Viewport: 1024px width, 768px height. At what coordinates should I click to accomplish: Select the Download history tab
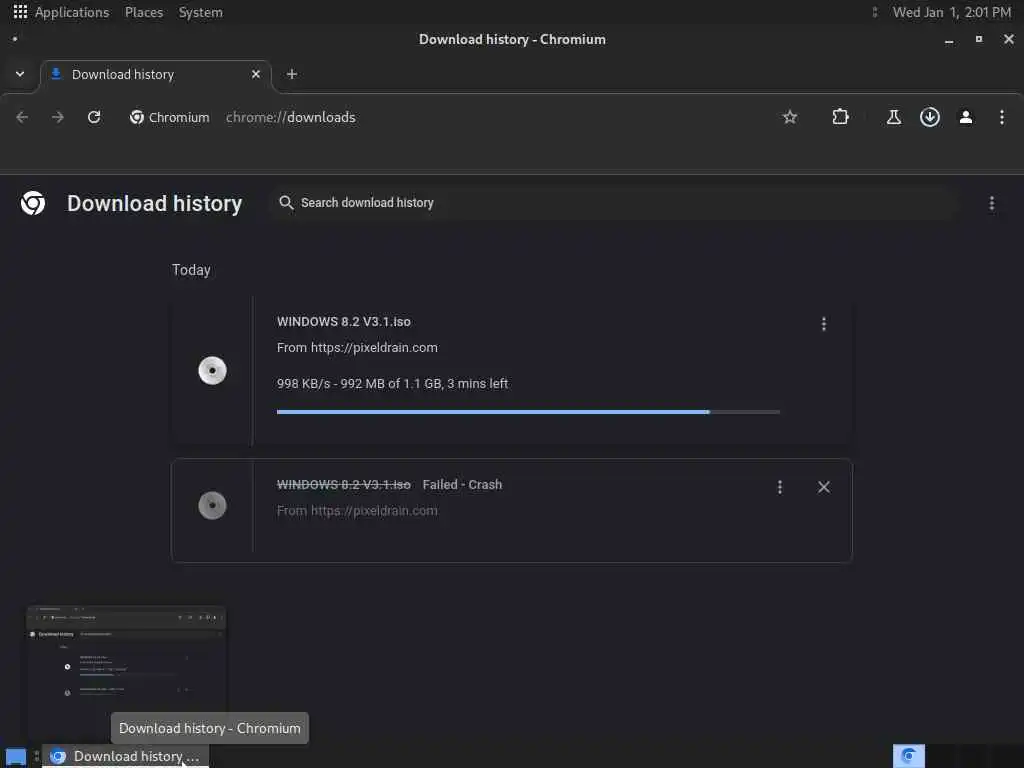click(155, 74)
